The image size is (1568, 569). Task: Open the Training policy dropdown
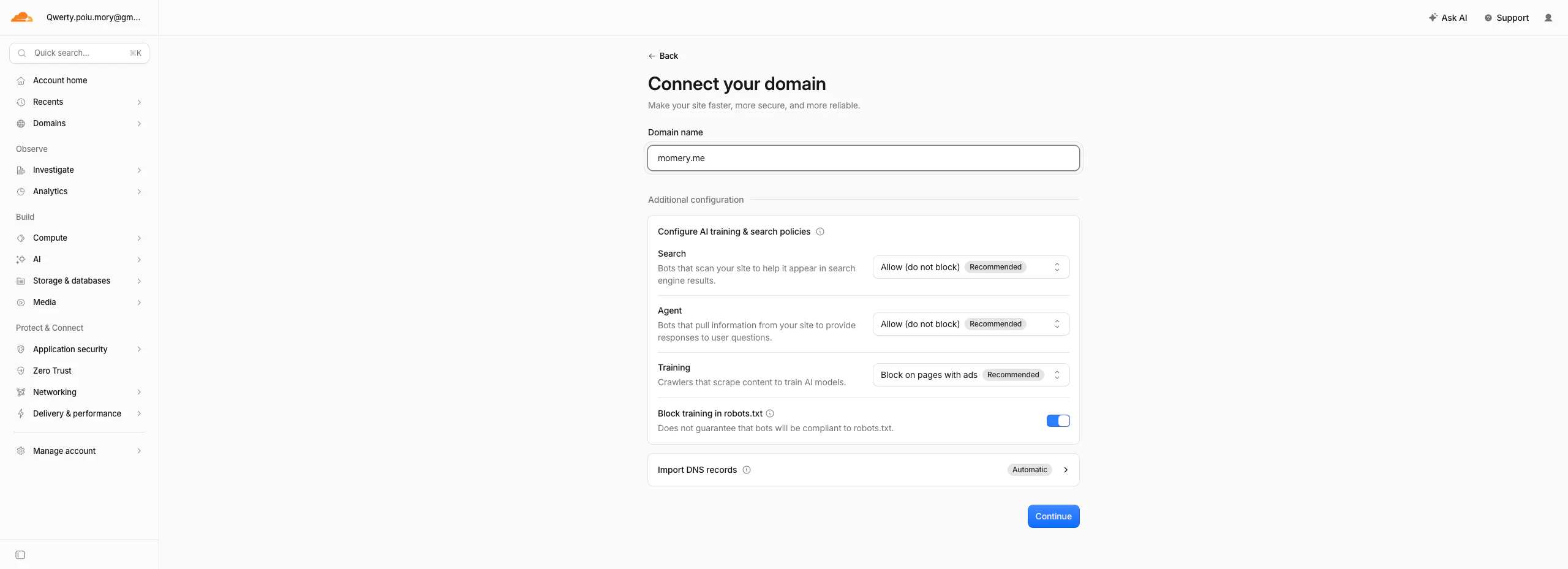[x=971, y=375]
